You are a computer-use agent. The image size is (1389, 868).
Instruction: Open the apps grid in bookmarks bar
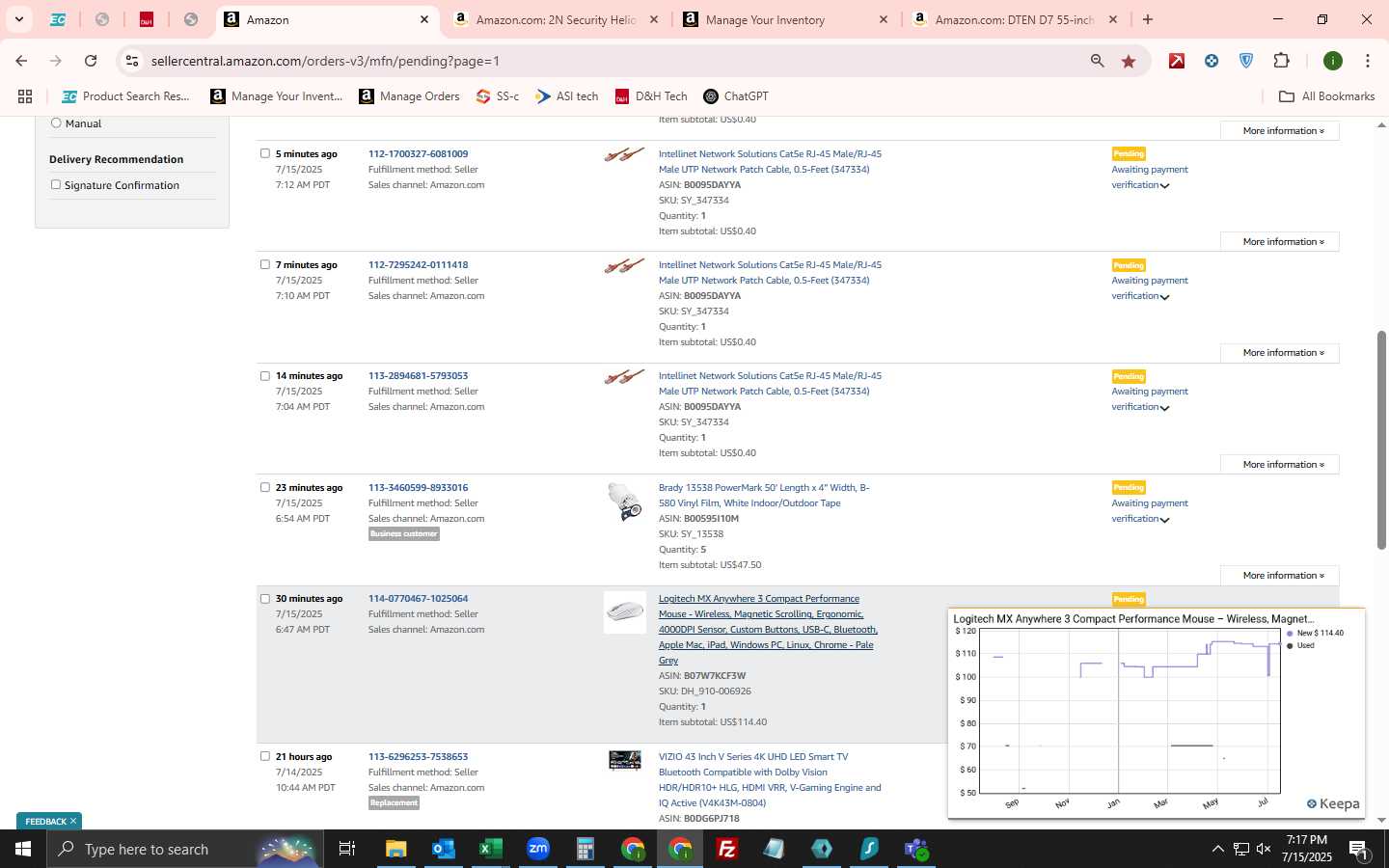click(25, 96)
